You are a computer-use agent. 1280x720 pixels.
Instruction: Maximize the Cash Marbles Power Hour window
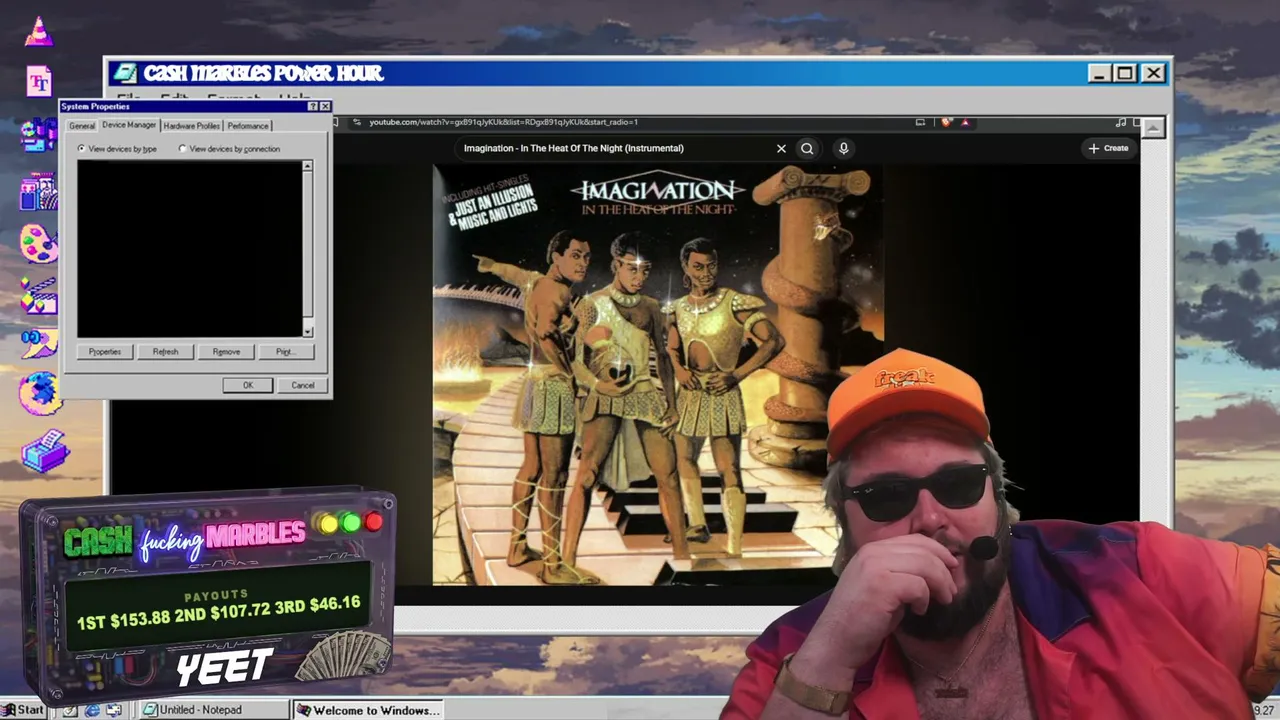point(1125,73)
